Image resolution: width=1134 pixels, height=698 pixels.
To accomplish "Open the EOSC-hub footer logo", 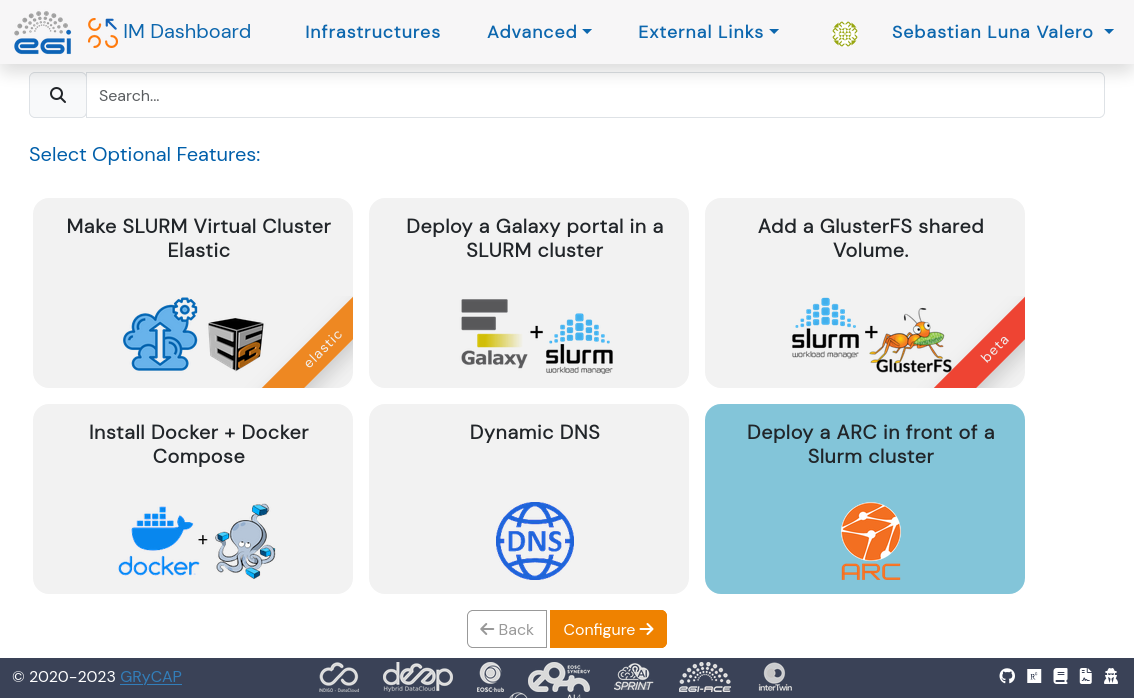I will coord(490,678).
